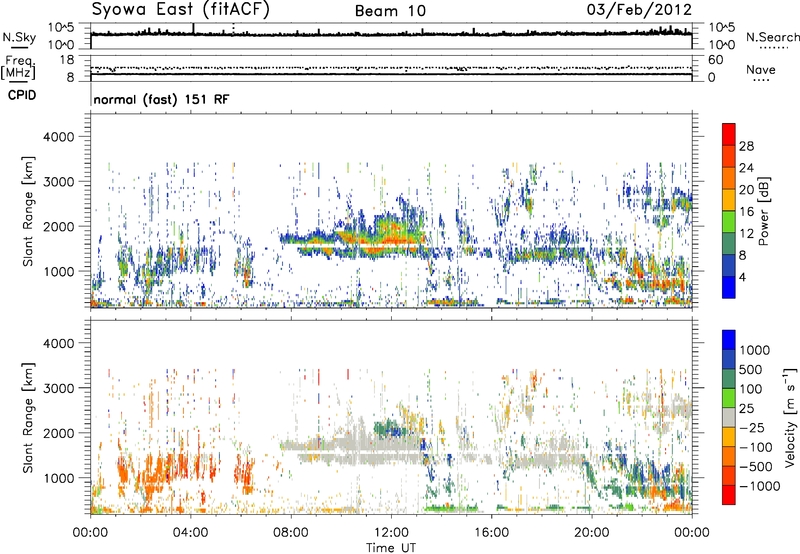Image resolution: width=800 pixels, height=554 pixels.
Task: Click "25" on the Velocity colorbar
Action: (747, 409)
